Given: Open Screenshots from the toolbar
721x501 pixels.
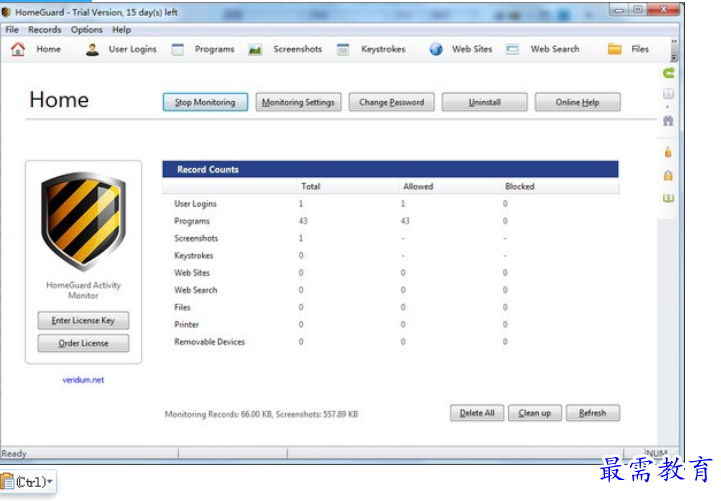Looking at the screenshot, I should tap(285, 49).
